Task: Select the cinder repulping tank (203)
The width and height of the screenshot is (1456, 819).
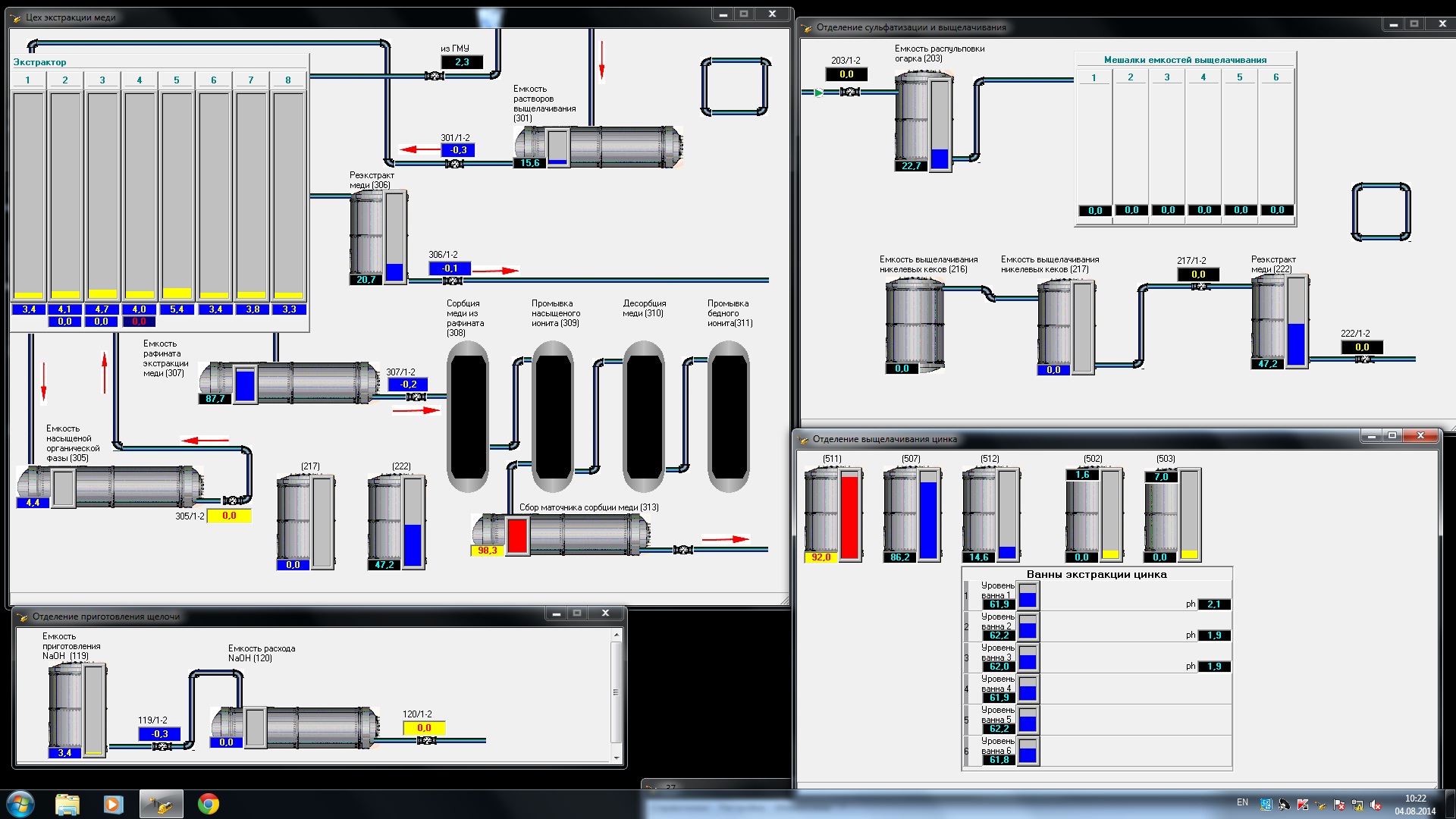Action: [924, 121]
